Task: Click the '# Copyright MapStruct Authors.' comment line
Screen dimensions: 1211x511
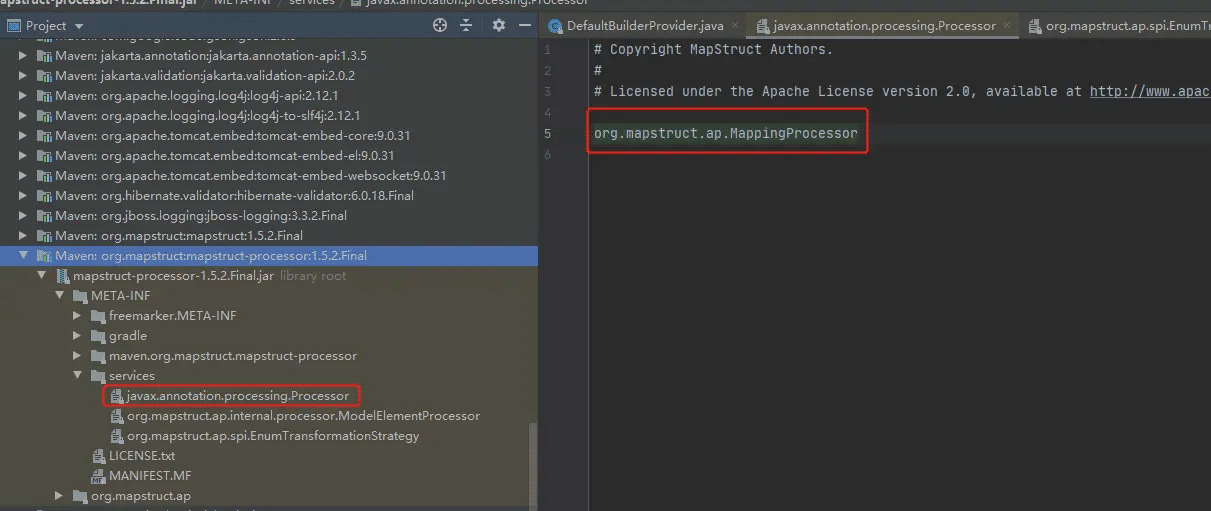Action: [713, 49]
